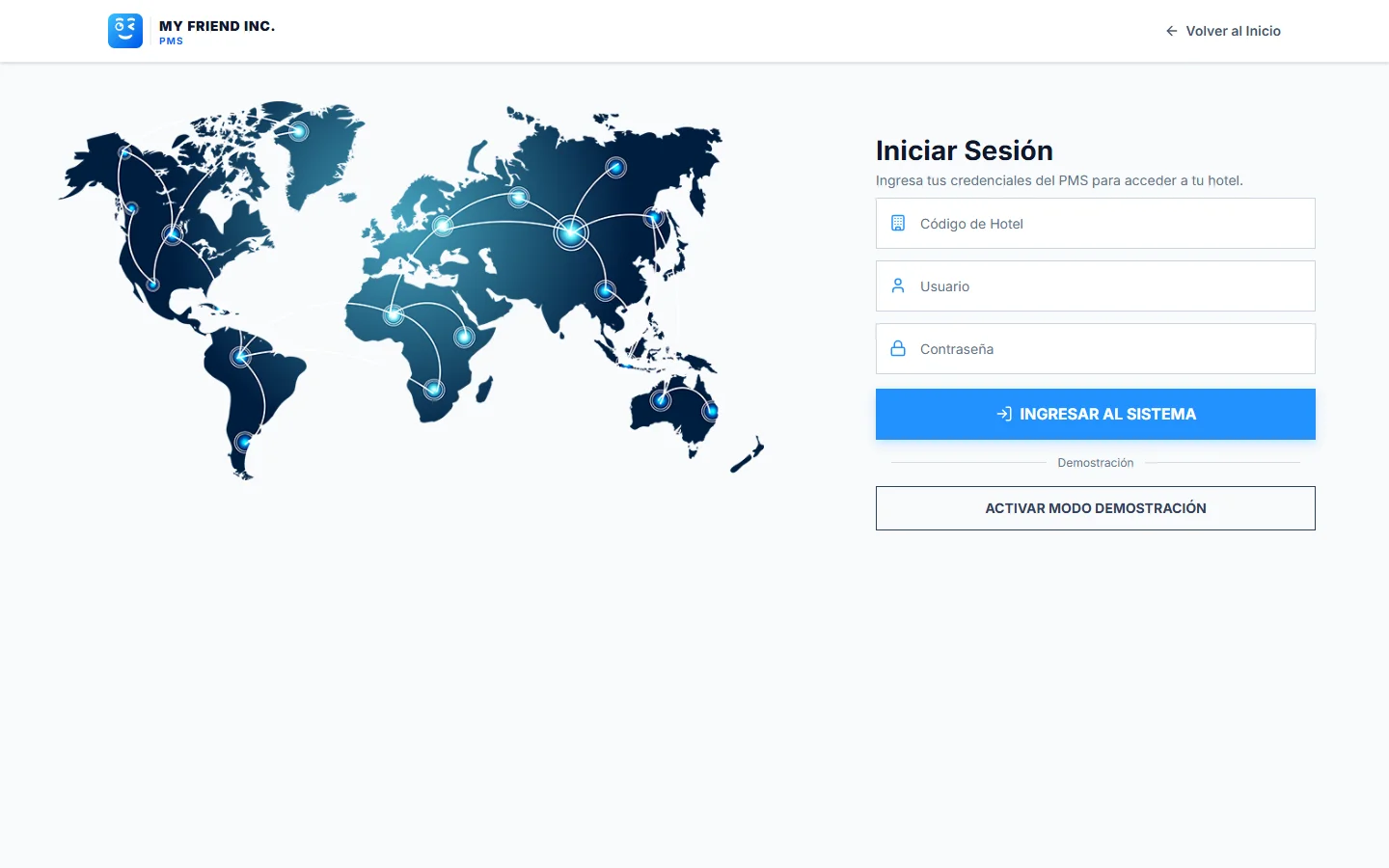Click the login arrow icon on Ingresar button
This screenshot has height=868, width=1389.
click(x=1004, y=414)
